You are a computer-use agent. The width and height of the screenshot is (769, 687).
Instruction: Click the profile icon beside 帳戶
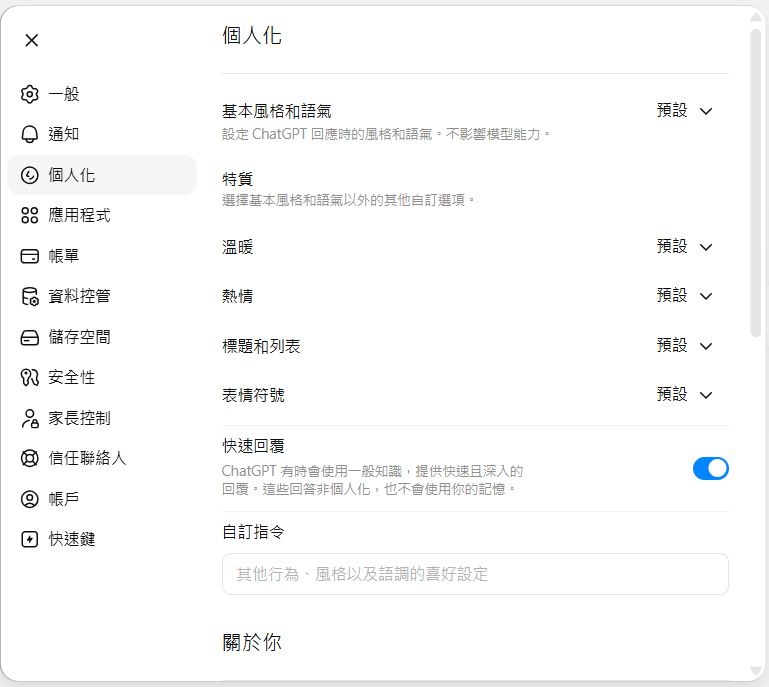coord(29,499)
